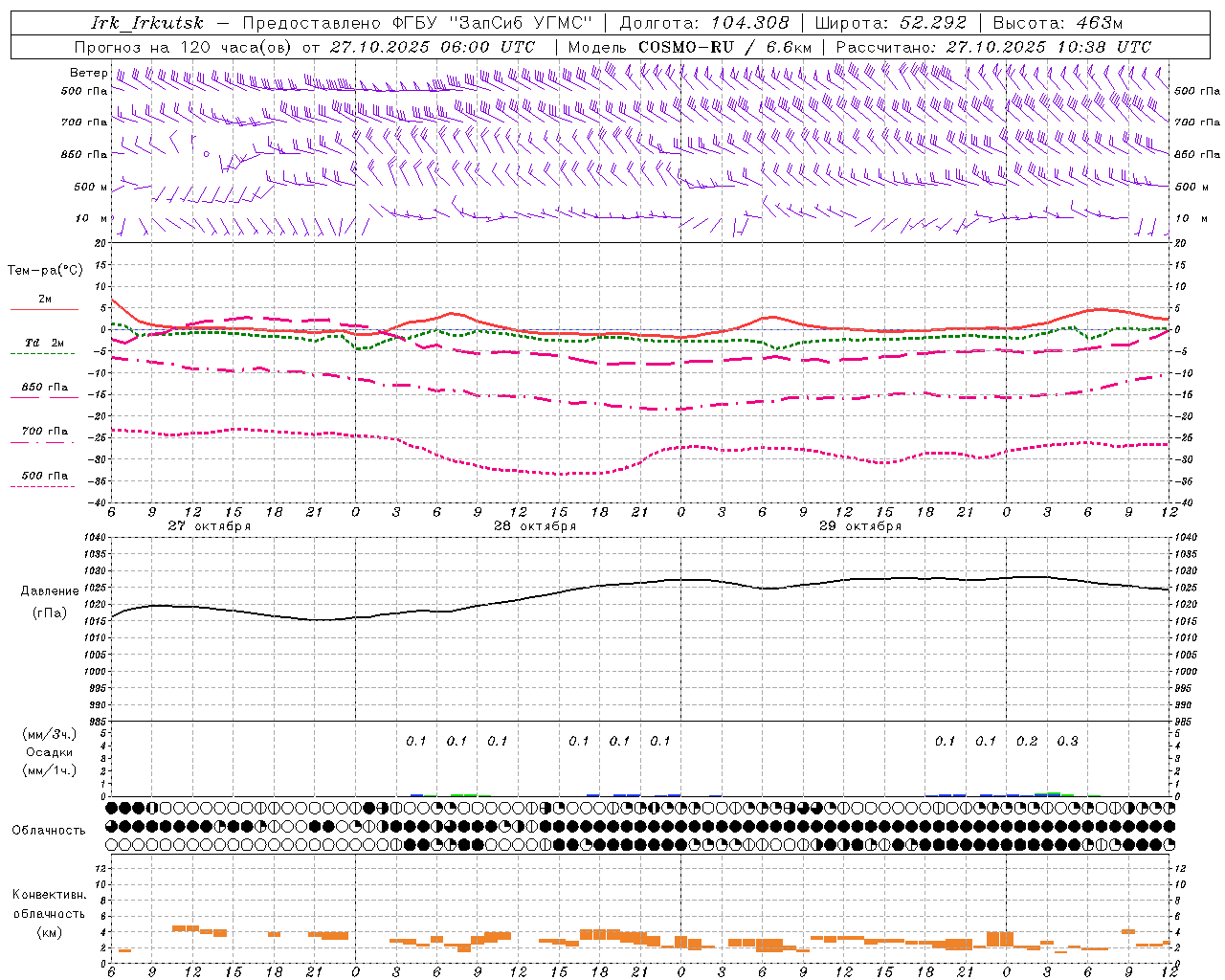Click the Облачность panel label
This screenshot has width=1225, height=980.
click(49, 831)
